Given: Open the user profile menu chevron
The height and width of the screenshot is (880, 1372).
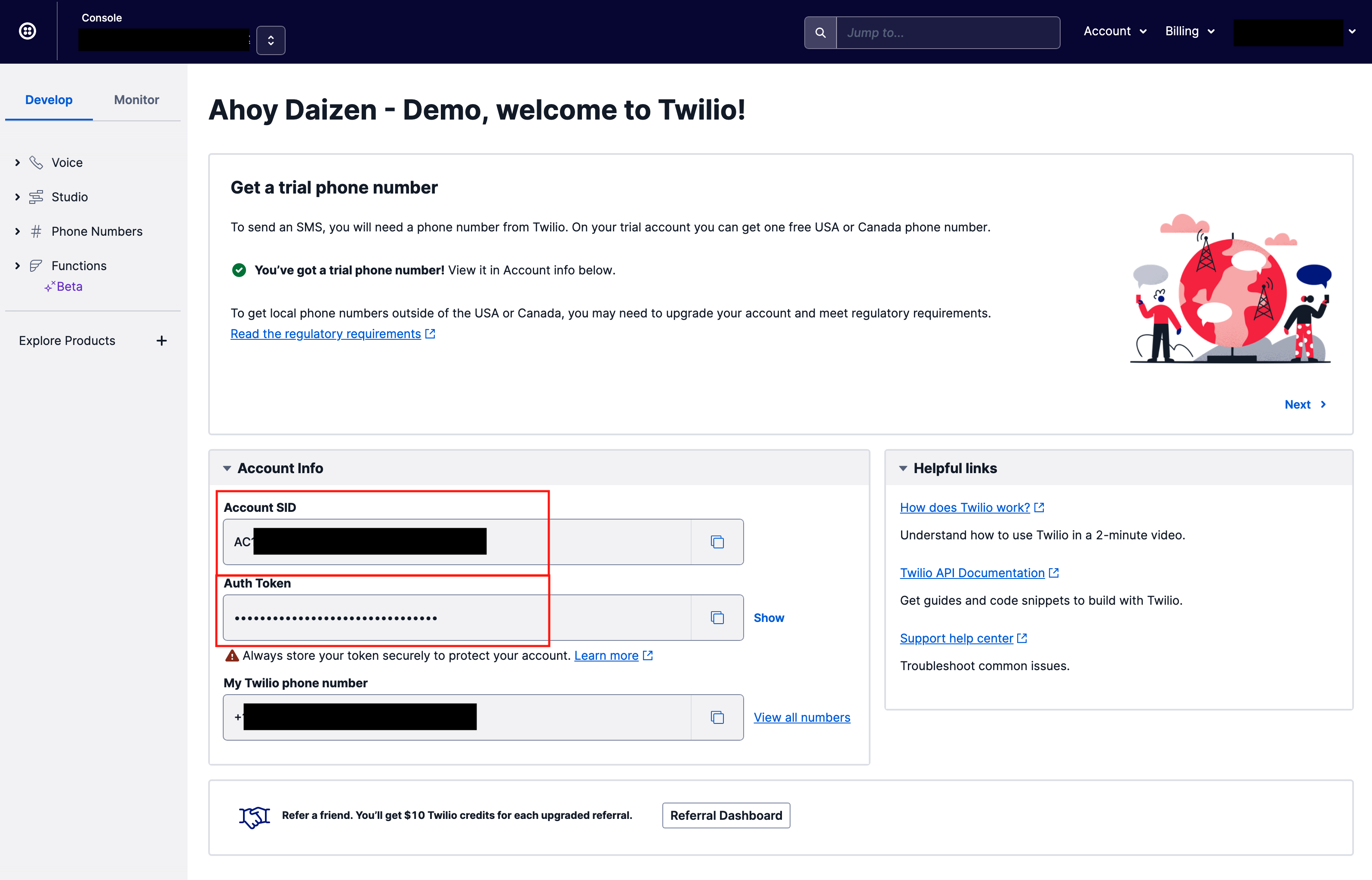Looking at the screenshot, I should pyautogui.click(x=1352, y=32).
